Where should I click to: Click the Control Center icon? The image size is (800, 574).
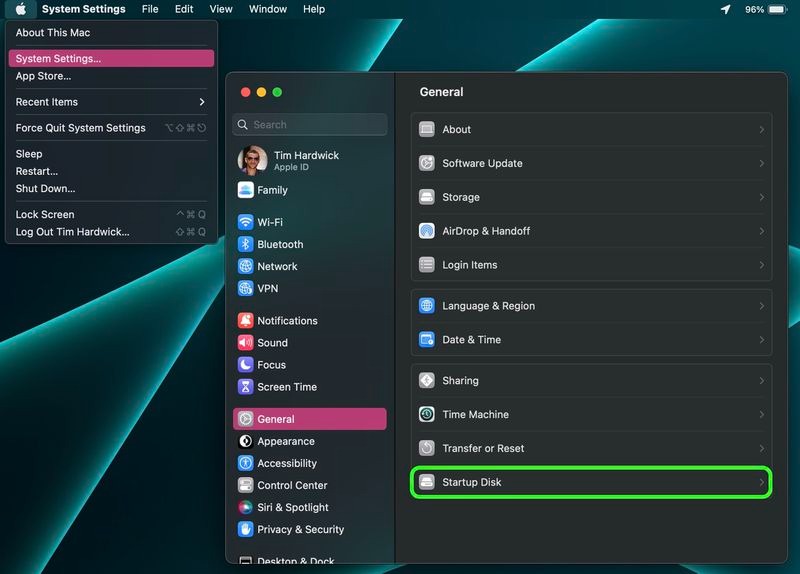click(x=245, y=485)
